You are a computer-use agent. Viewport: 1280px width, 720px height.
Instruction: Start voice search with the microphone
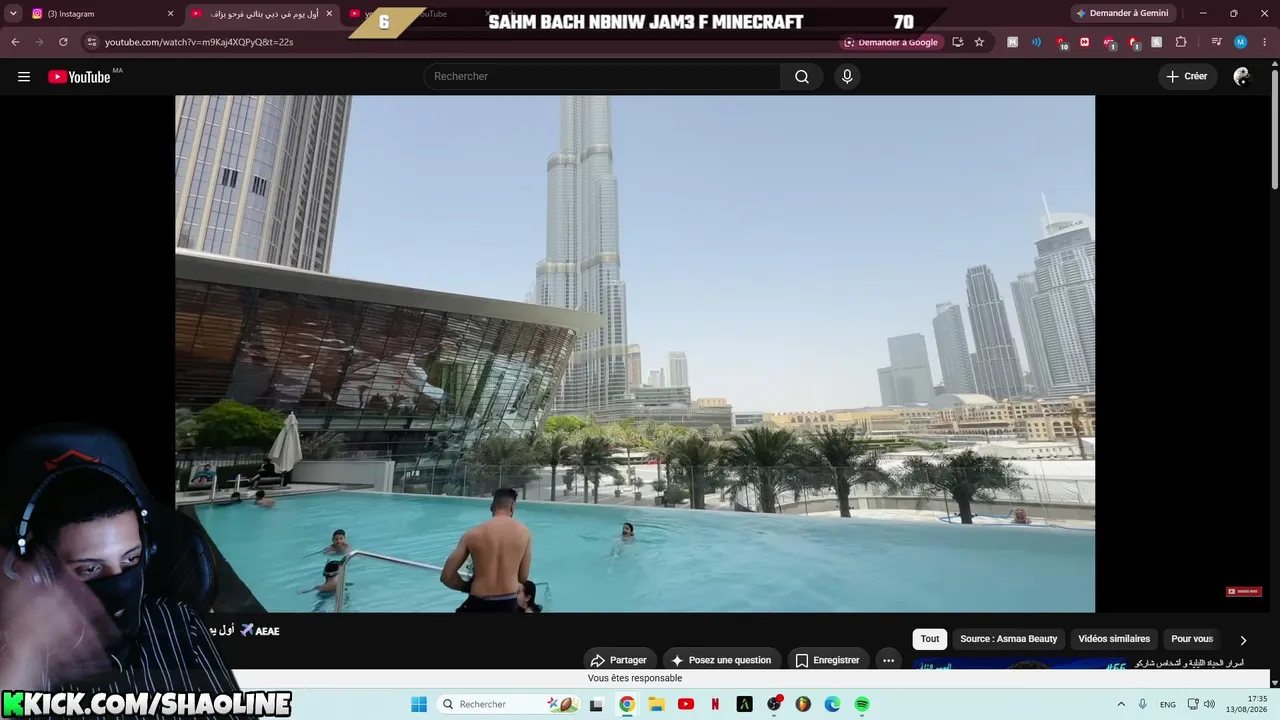click(847, 77)
